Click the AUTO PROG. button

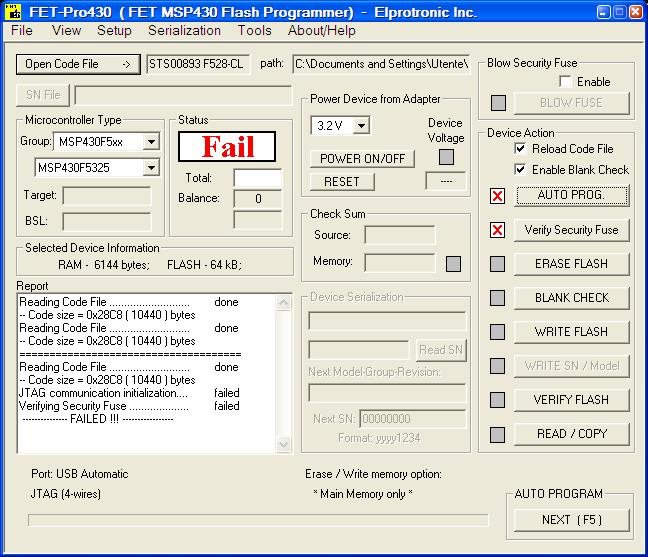(572, 195)
